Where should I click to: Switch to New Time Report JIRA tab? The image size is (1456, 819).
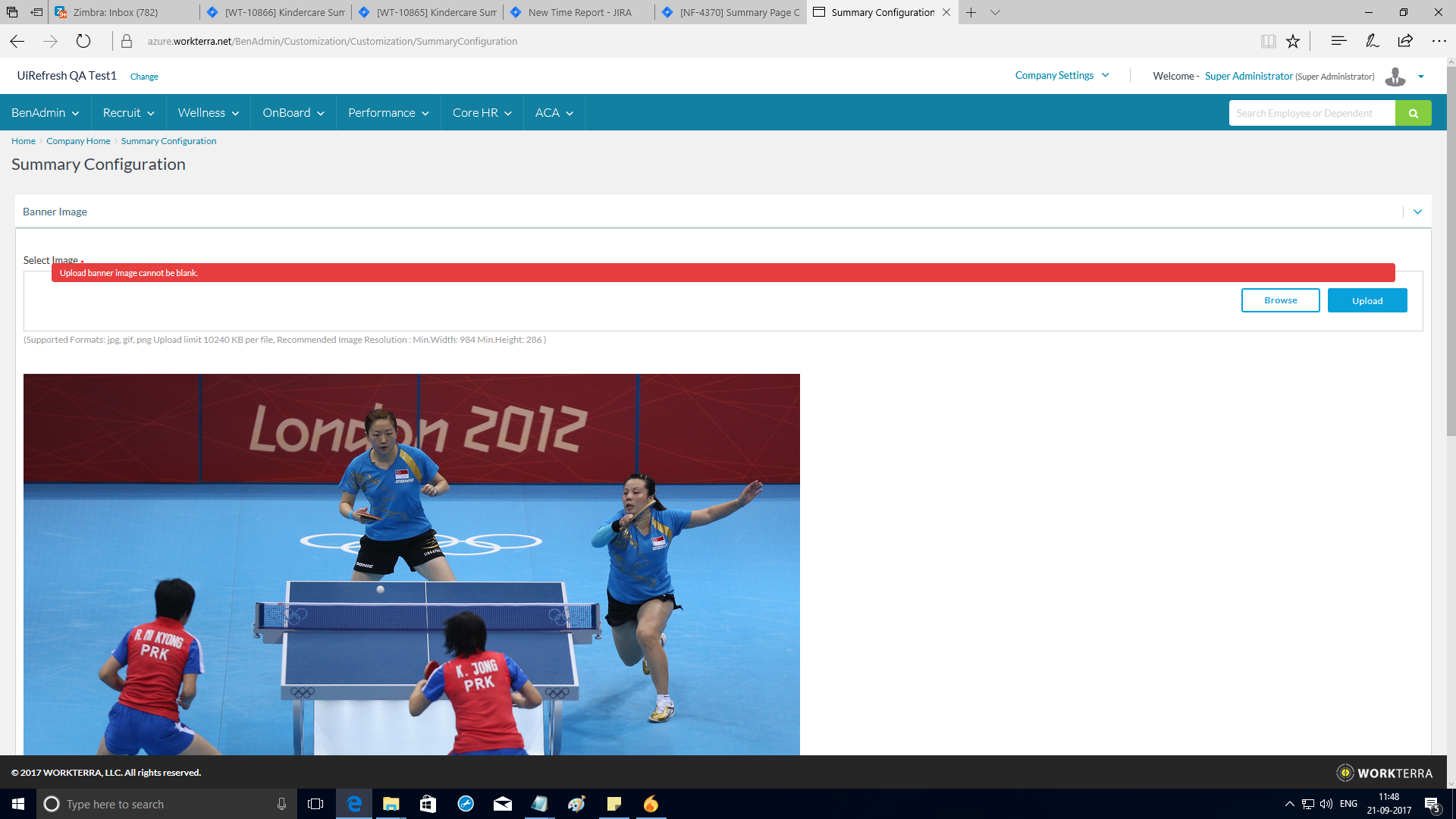[579, 12]
